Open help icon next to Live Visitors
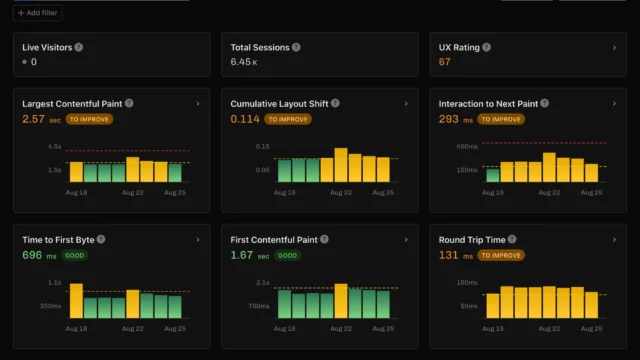 [x=79, y=47]
